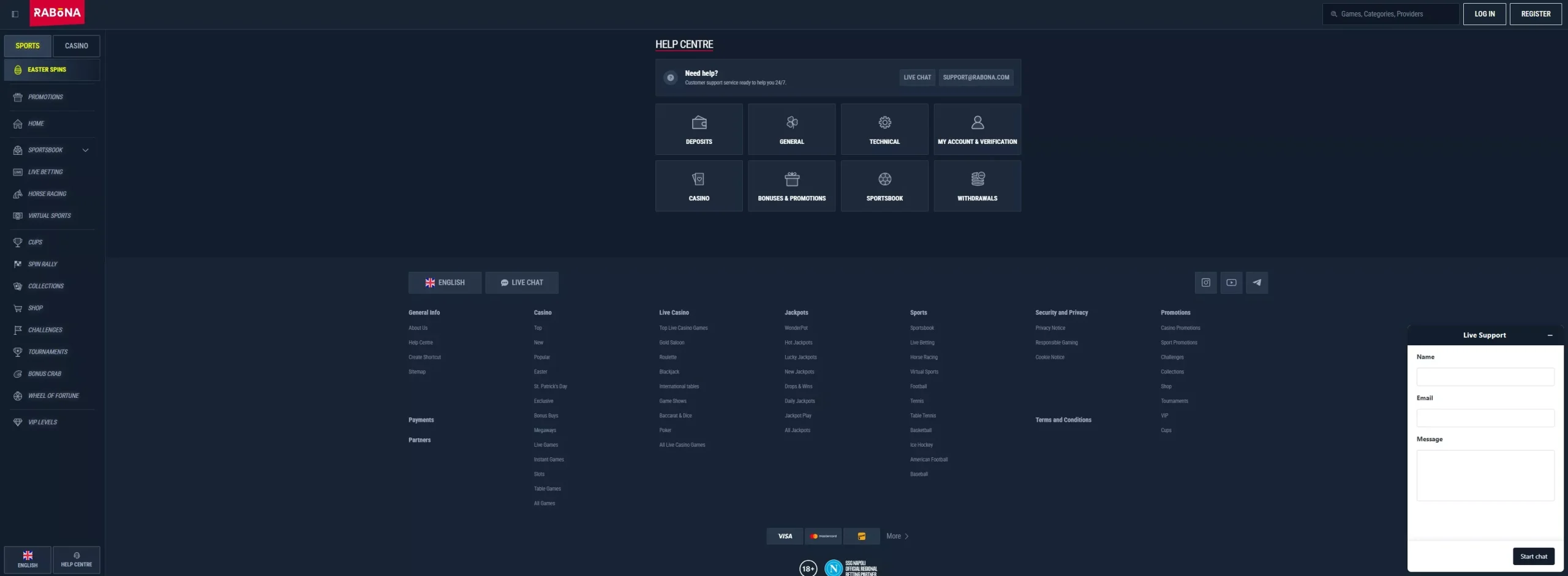
Task: Open Bonus Crab in the sidebar
Action: click(52, 374)
